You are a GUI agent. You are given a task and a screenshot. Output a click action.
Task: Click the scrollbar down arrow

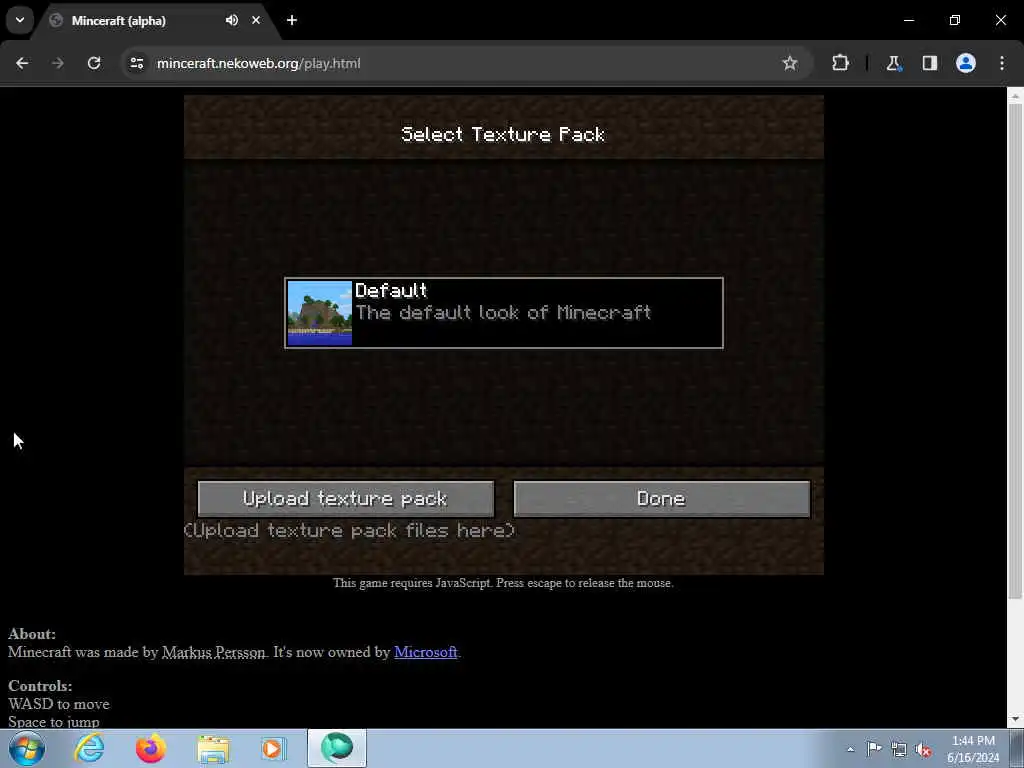coord(1015,720)
